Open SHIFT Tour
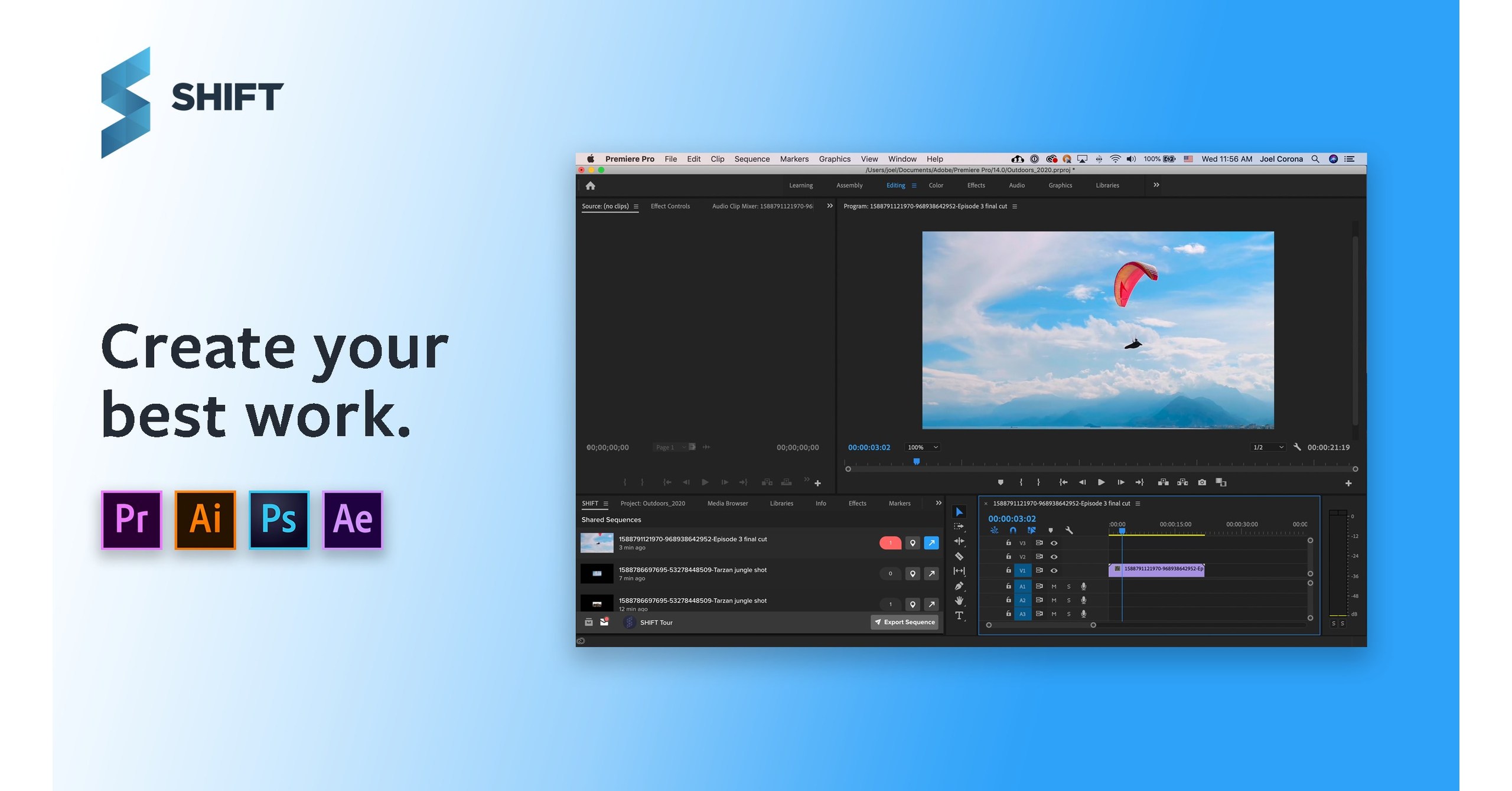The width and height of the screenshot is (1512, 791). click(656, 622)
